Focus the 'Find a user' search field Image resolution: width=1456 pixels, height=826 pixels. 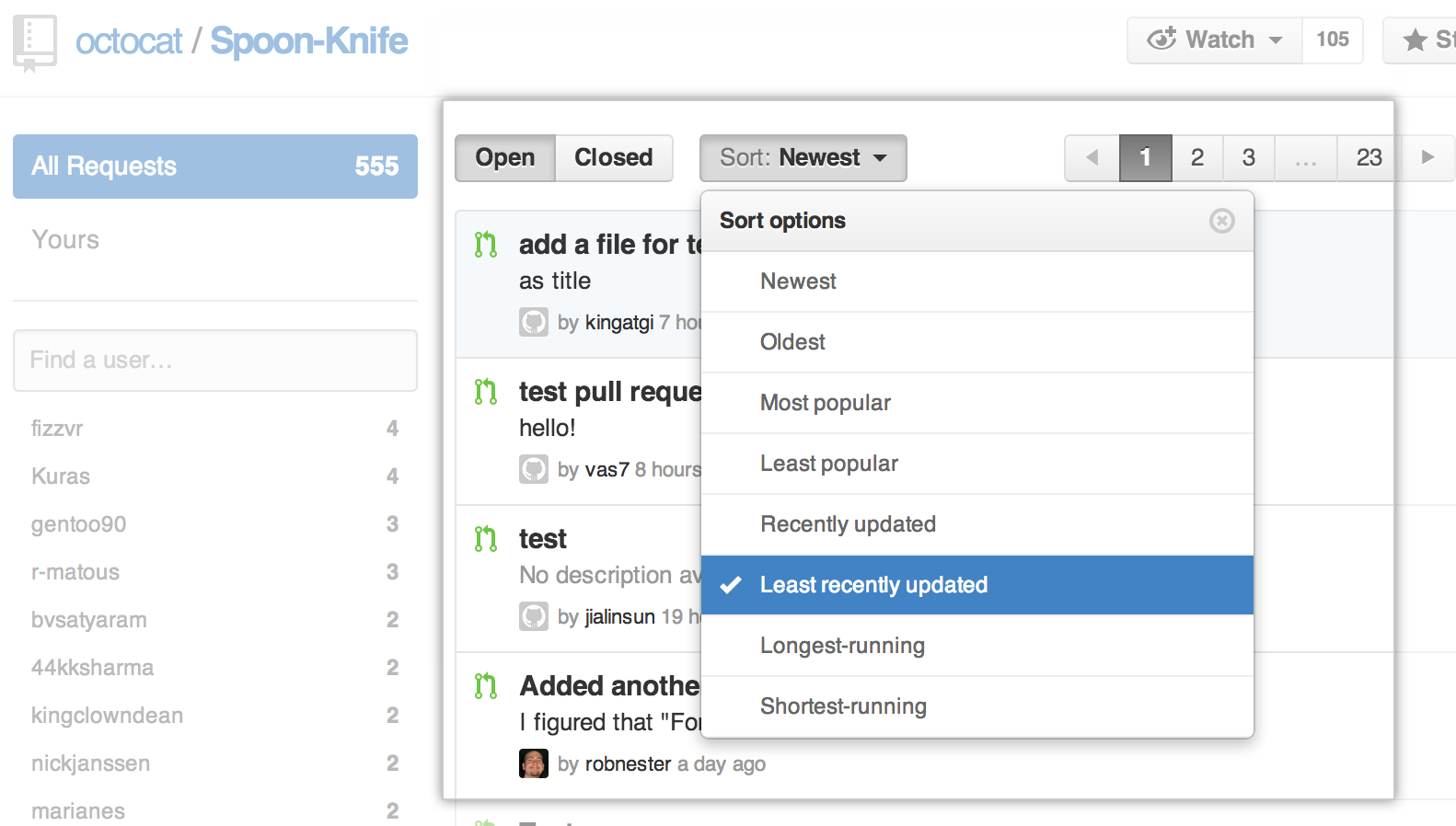214,361
